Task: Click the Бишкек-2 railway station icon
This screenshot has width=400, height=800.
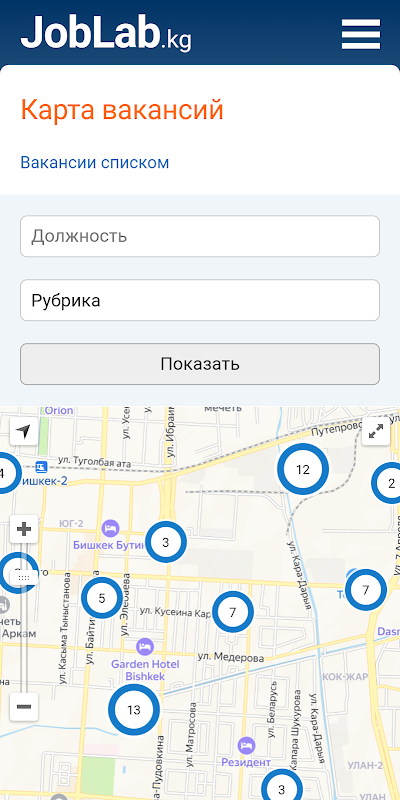Action: click(x=41, y=467)
